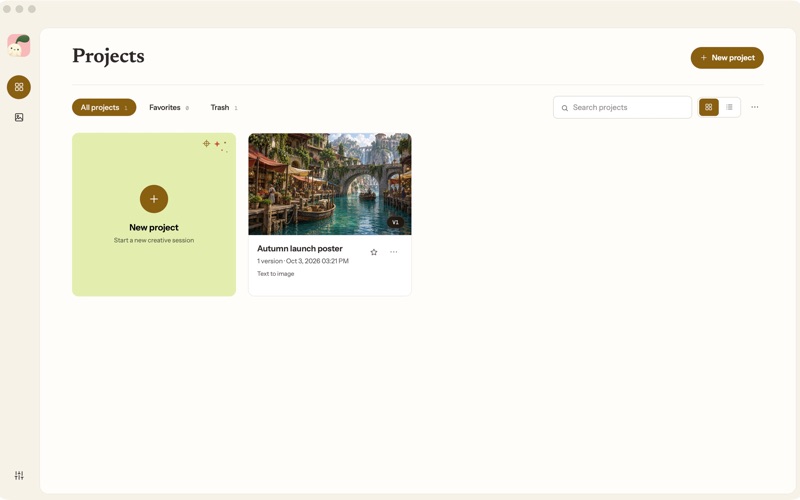
Task: Open the Projects grid sidebar icon
Action: pyautogui.click(x=19, y=87)
